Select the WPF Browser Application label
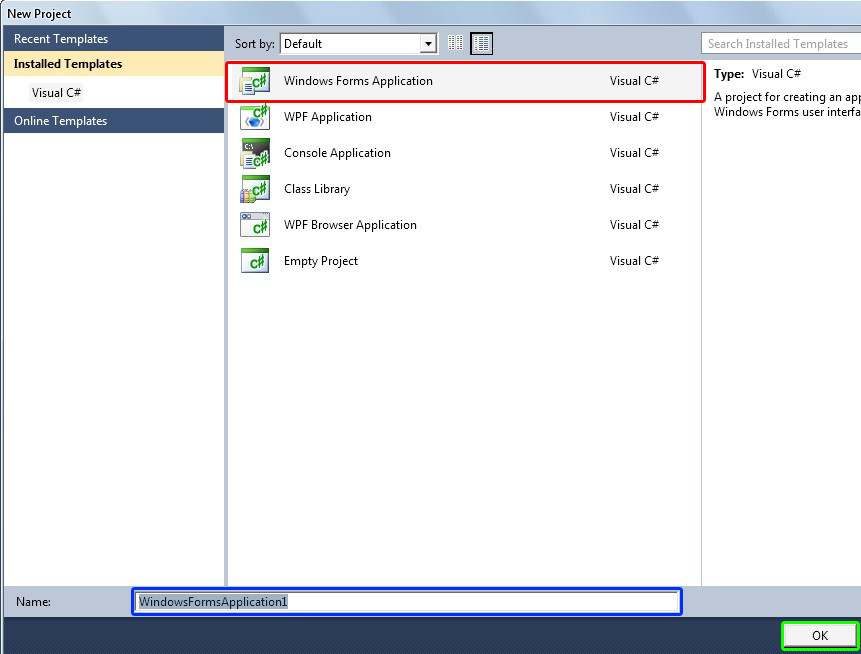This screenshot has width=861, height=654. [350, 225]
